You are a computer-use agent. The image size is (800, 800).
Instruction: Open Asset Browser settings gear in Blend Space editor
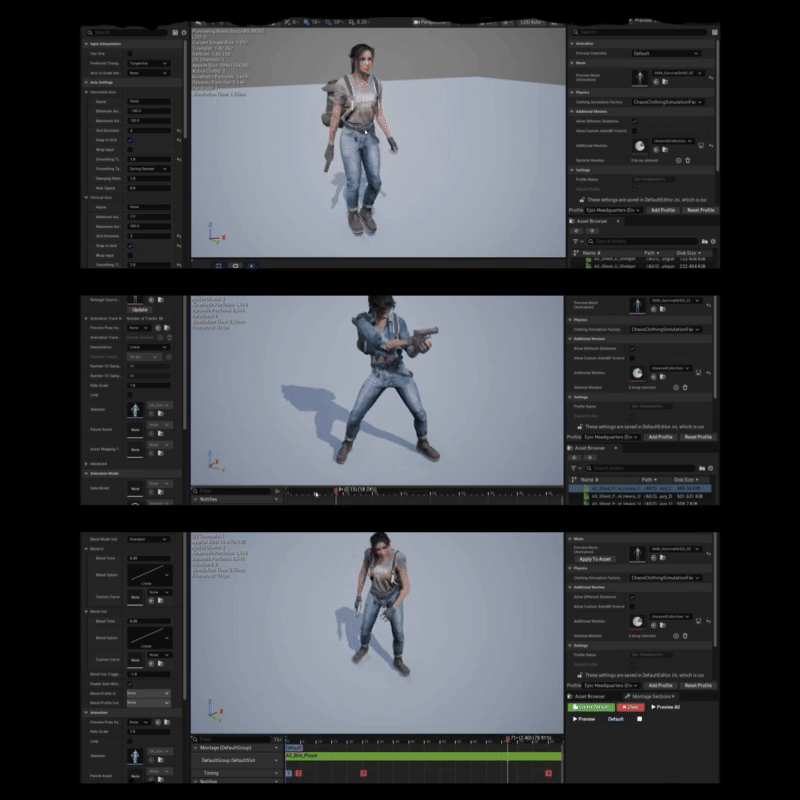pyautogui.click(x=713, y=241)
